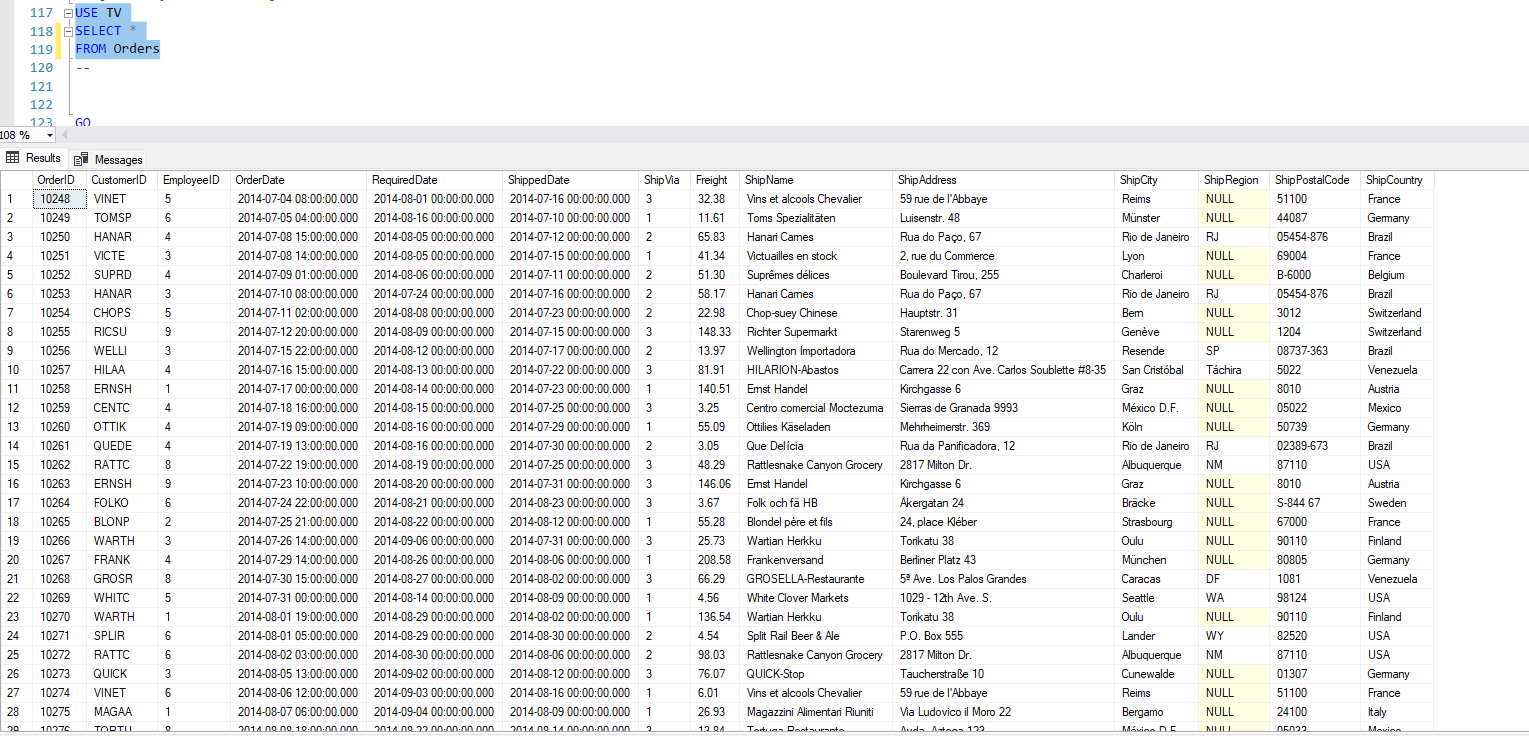
Task: Collapse the SELECT statement code fold
Action: click(x=66, y=29)
